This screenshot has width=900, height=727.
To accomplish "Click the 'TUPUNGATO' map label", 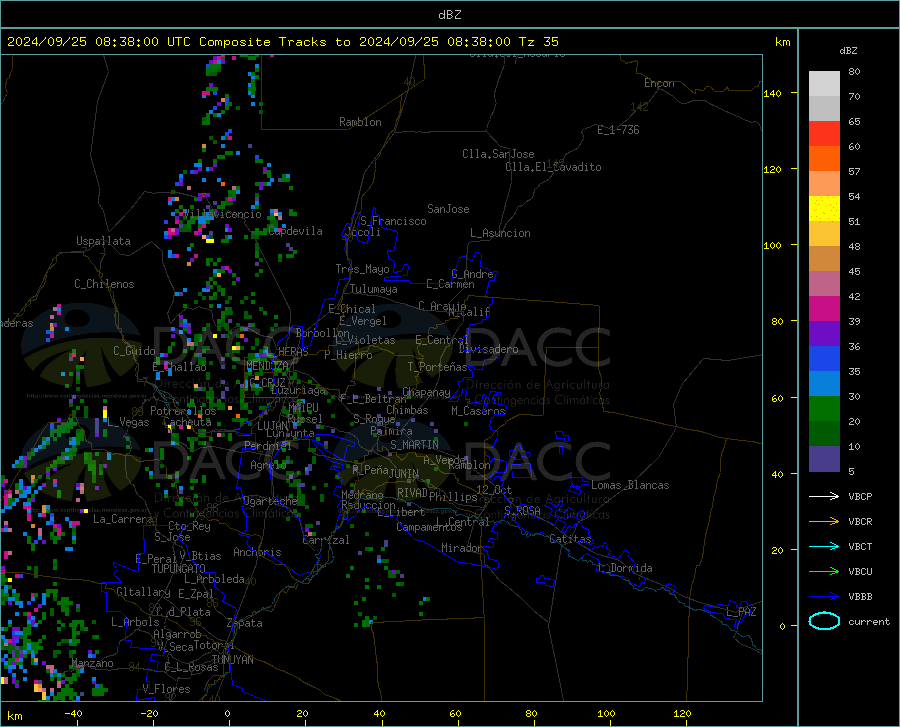I will pyautogui.click(x=179, y=569).
